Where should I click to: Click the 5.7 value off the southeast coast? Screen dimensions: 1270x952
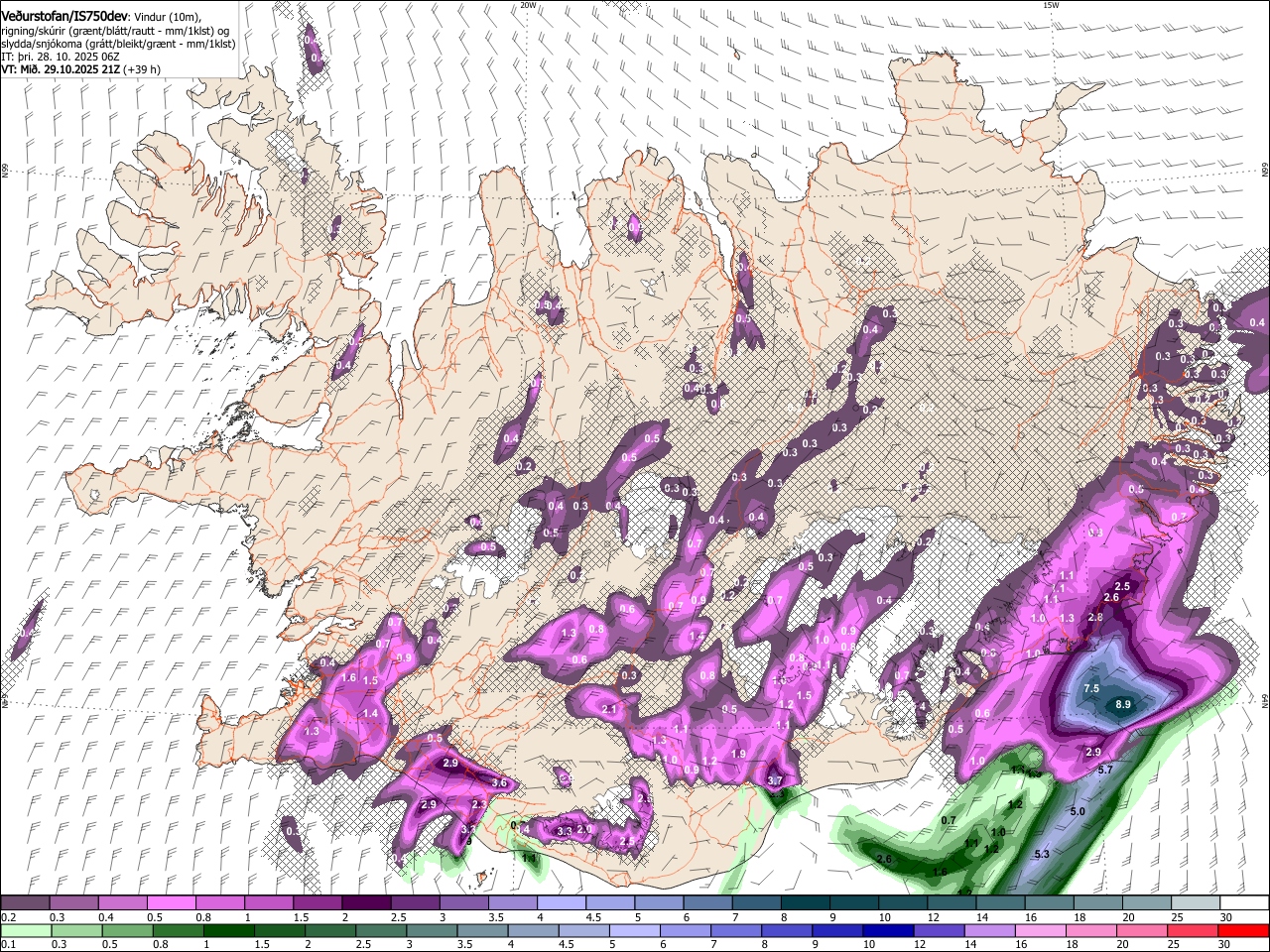pyautogui.click(x=1105, y=770)
